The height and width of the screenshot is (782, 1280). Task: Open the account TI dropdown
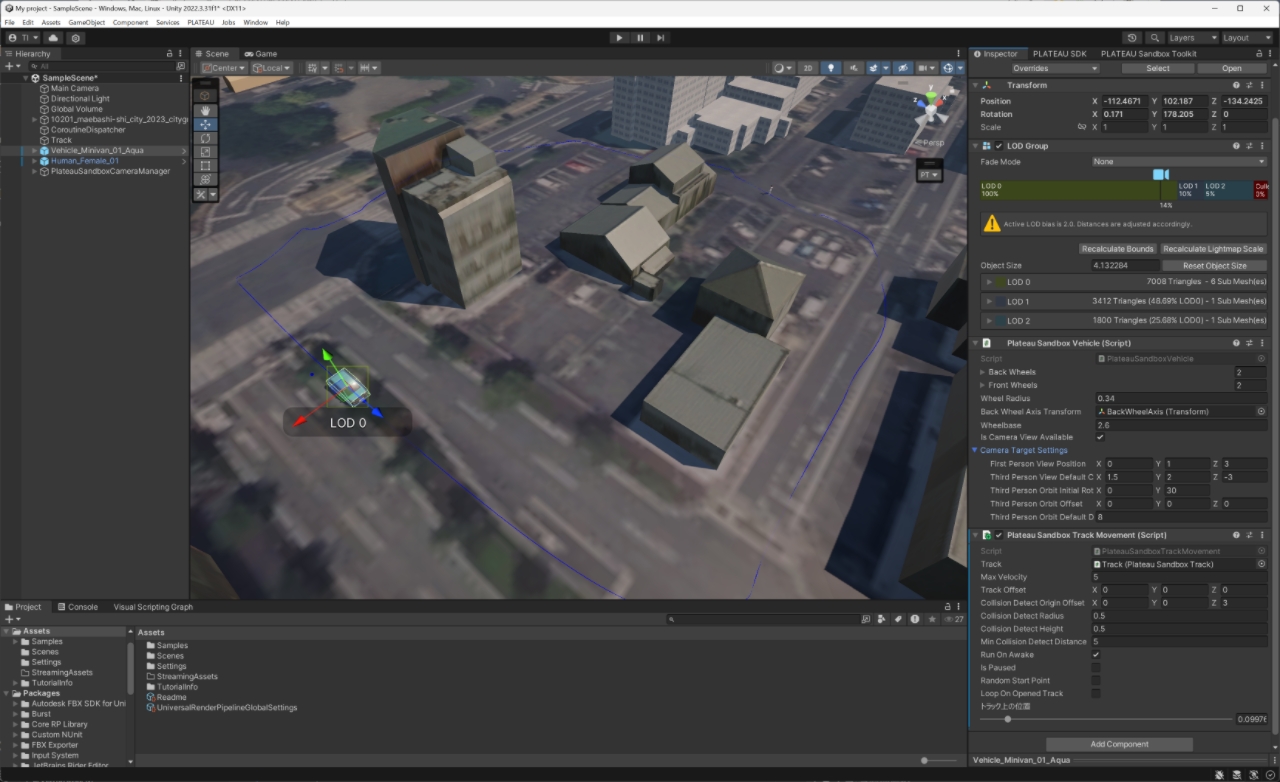tap(23, 38)
